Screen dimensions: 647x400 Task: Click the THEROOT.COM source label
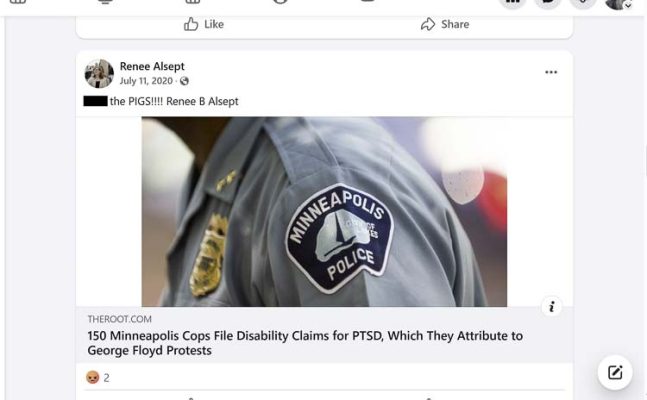click(x=119, y=319)
